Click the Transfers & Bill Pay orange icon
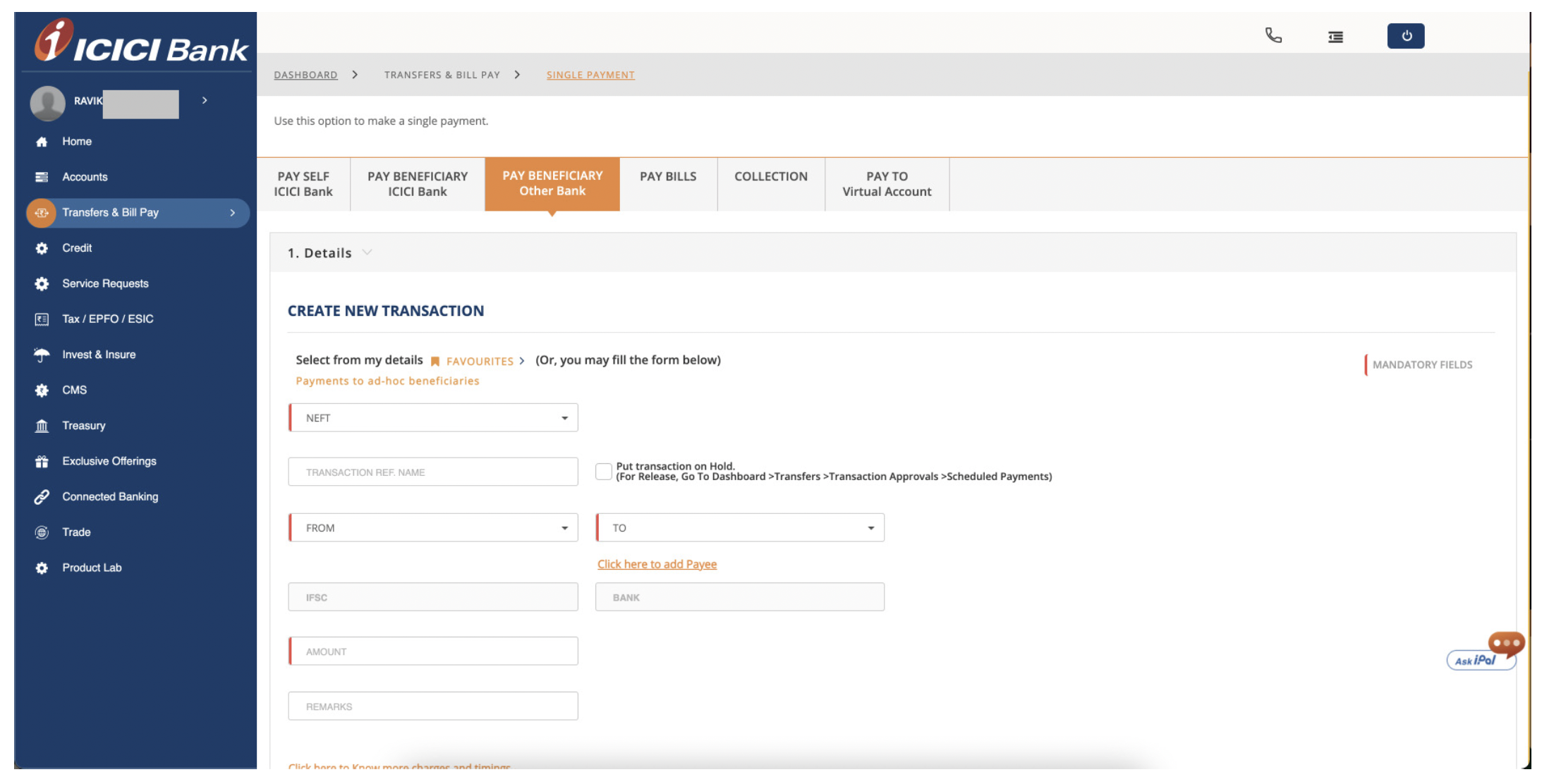 pyautogui.click(x=42, y=213)
